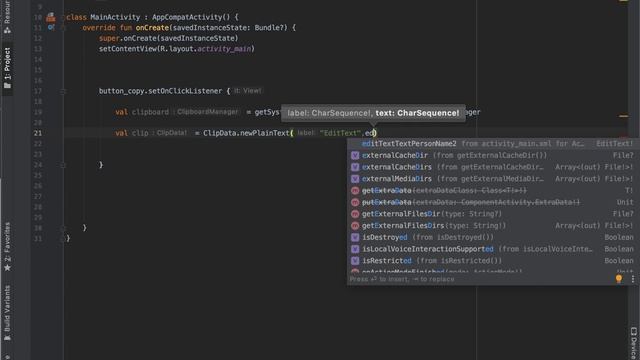The height and width of the screenshot is (360, 640).
Task: Click the warning stripe mark beside line 19
Action: [x=623, y=116]
